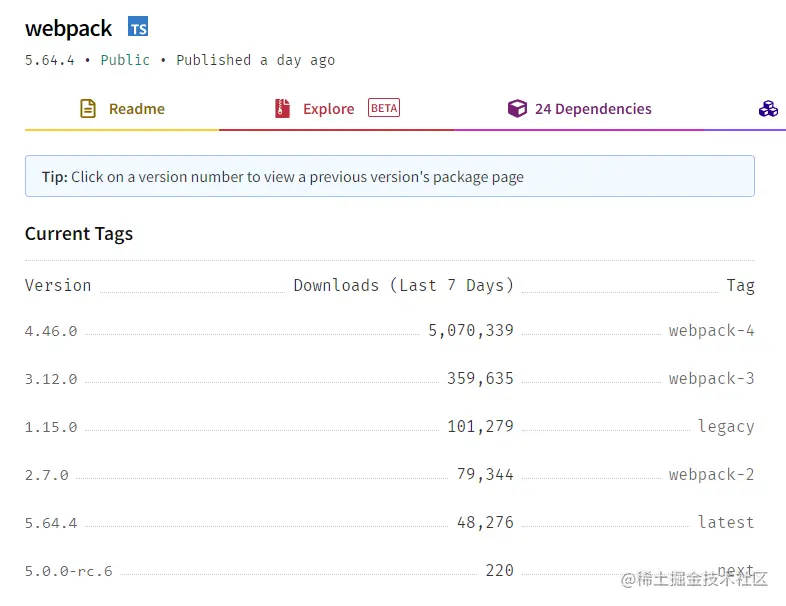The image size is (786, 606).
Task: Click the 79,344 downloads value
Action: click(x=485, y=474)
